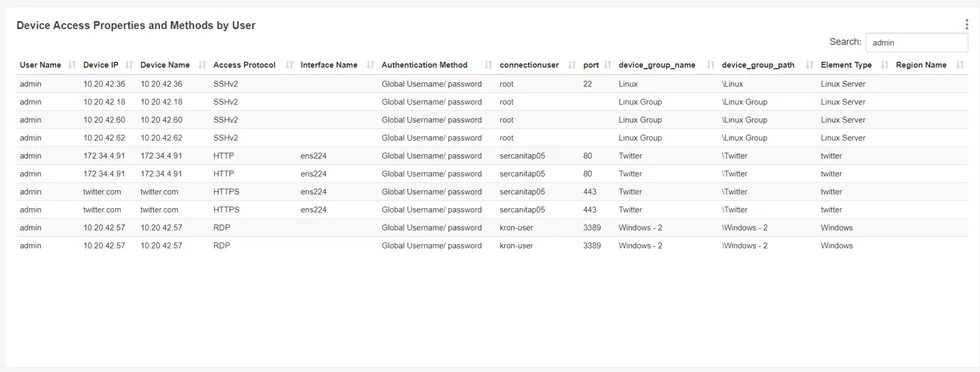Click Global Username/ password in 10.20.42.36 row

tap(432, 84)
